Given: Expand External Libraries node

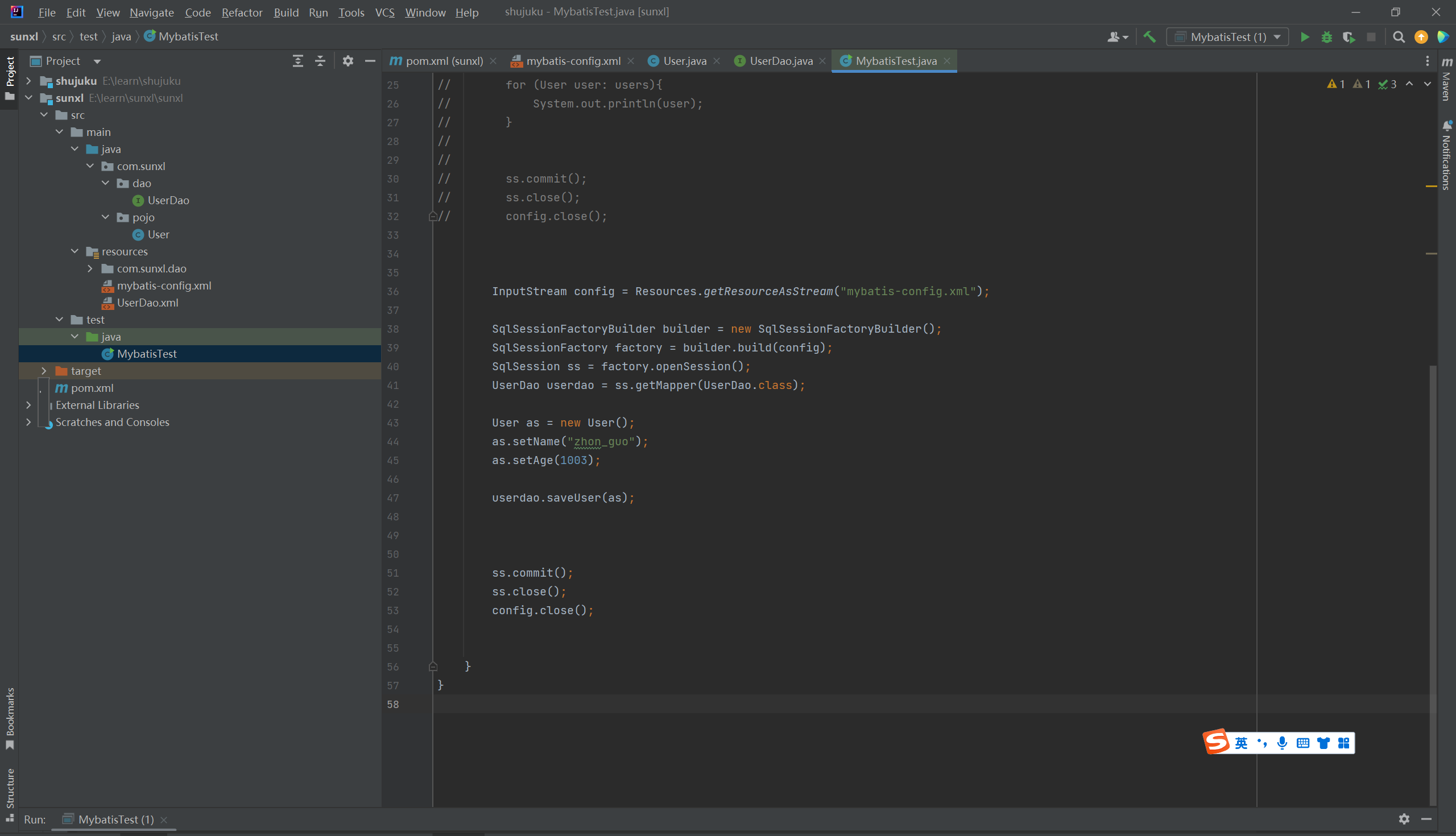Looking at the screenshot, I should (28, 405).
